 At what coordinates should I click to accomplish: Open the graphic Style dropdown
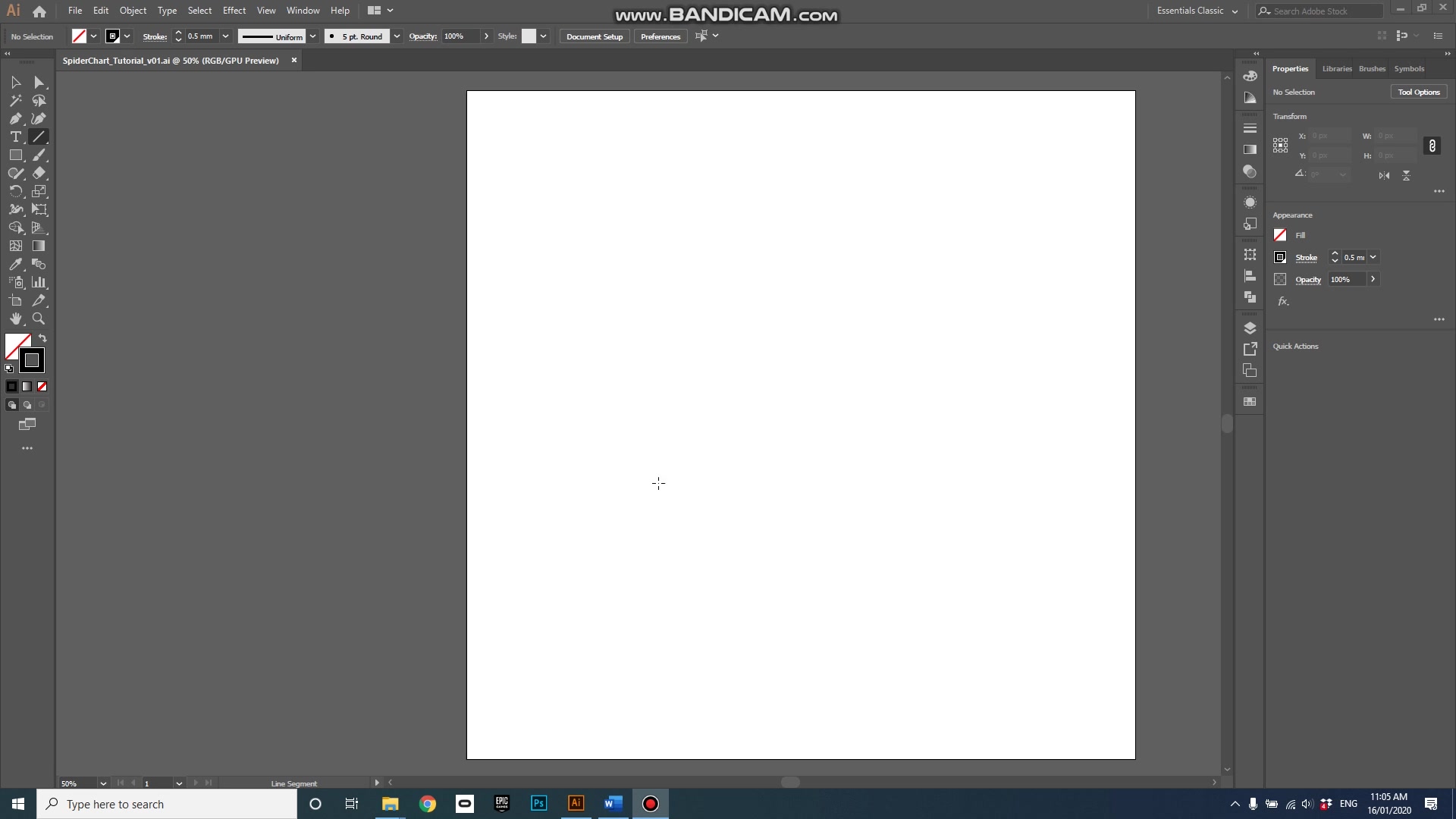(x=543, y=36)
